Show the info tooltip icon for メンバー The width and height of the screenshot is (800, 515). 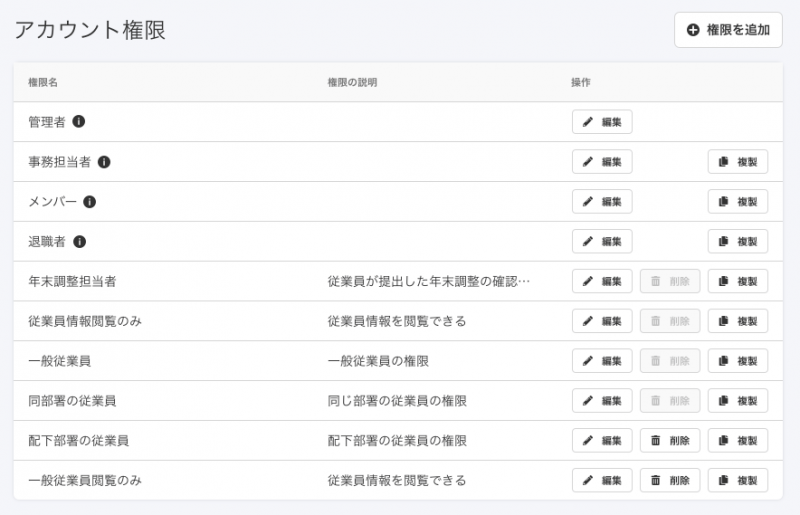[x=89, y=202]
